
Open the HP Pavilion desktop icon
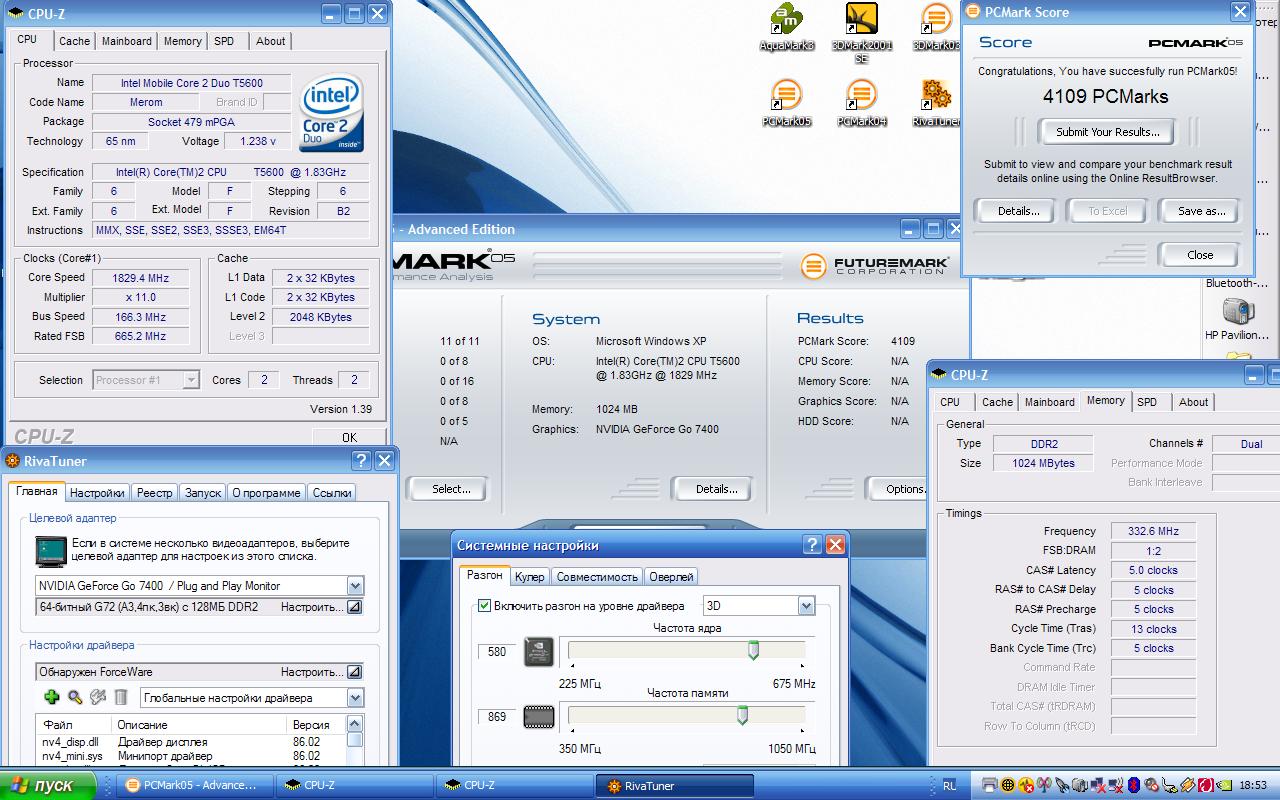[x=1238, y=319]
